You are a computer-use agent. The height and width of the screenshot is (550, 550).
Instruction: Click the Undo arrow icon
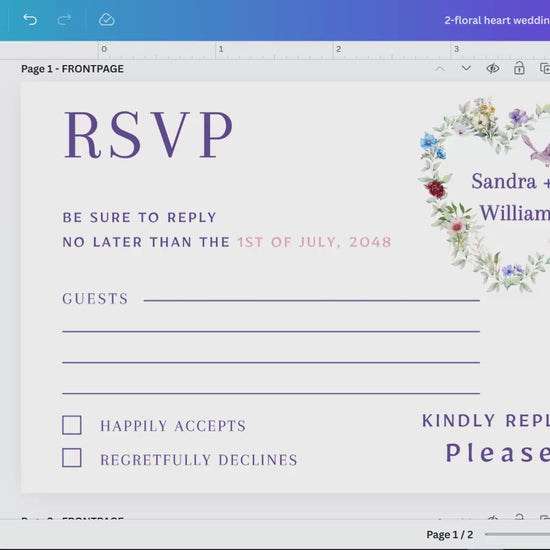click(x=30, y=20)
